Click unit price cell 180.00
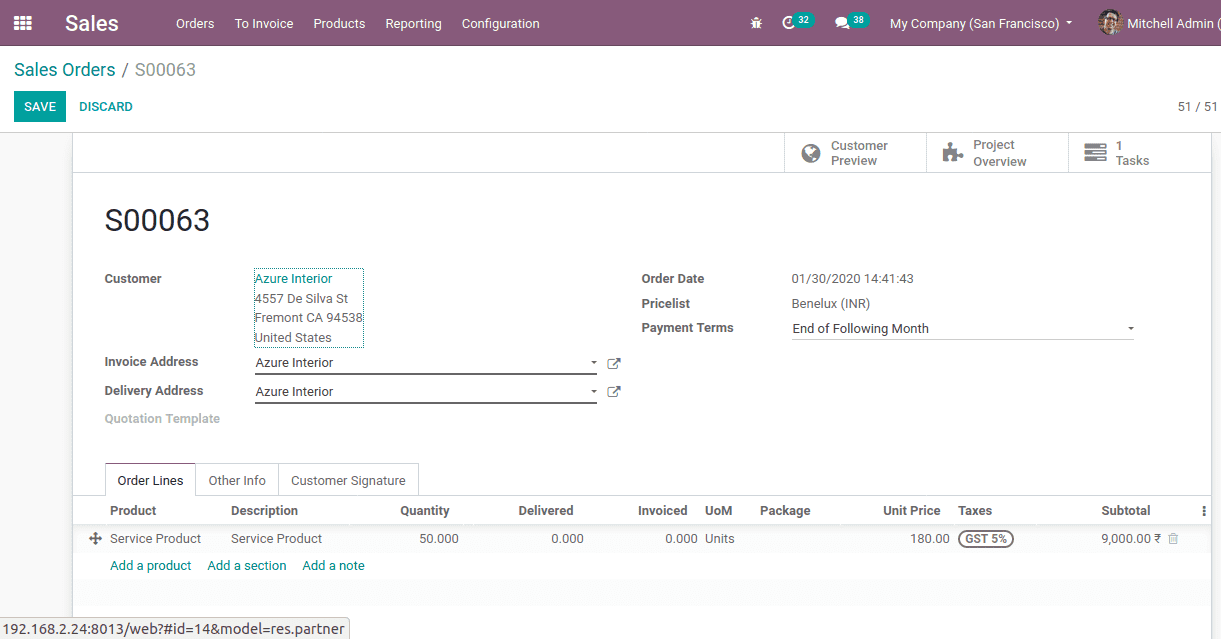The height and width of the screenshot is (639, 1221). (x=930, y=539)
